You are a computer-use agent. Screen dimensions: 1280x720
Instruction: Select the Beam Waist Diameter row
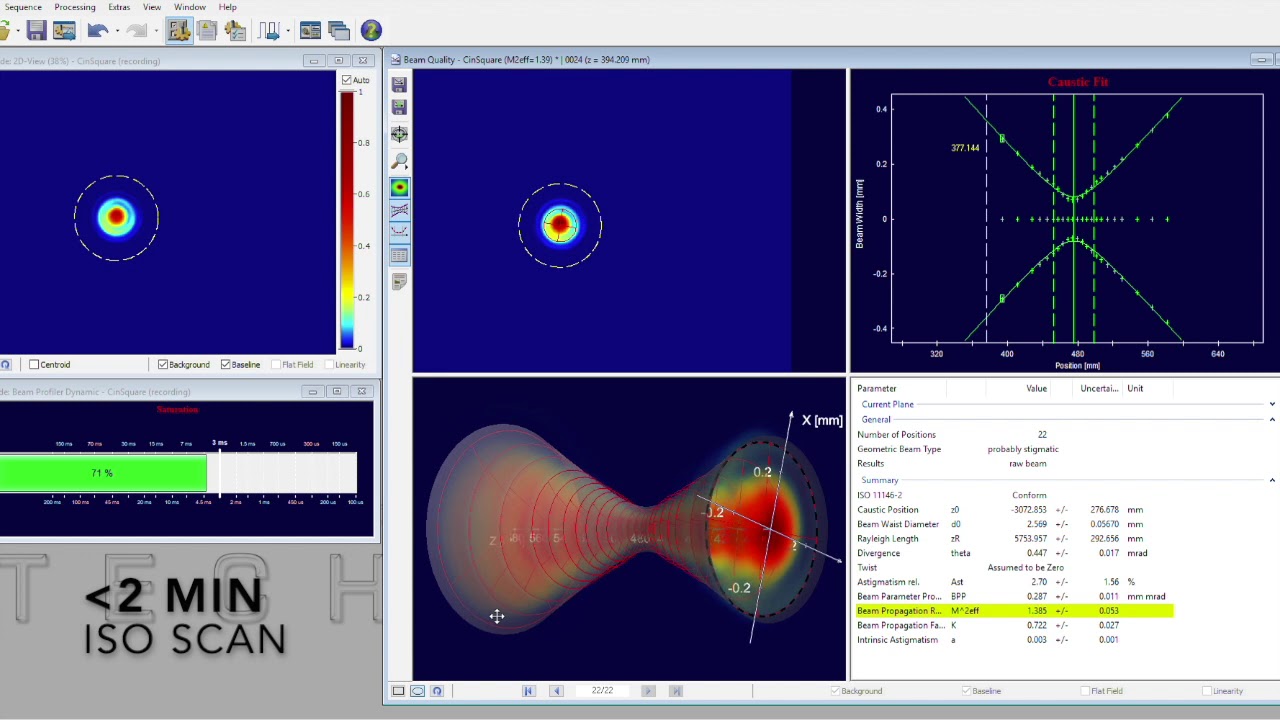tap(1013, 524)
